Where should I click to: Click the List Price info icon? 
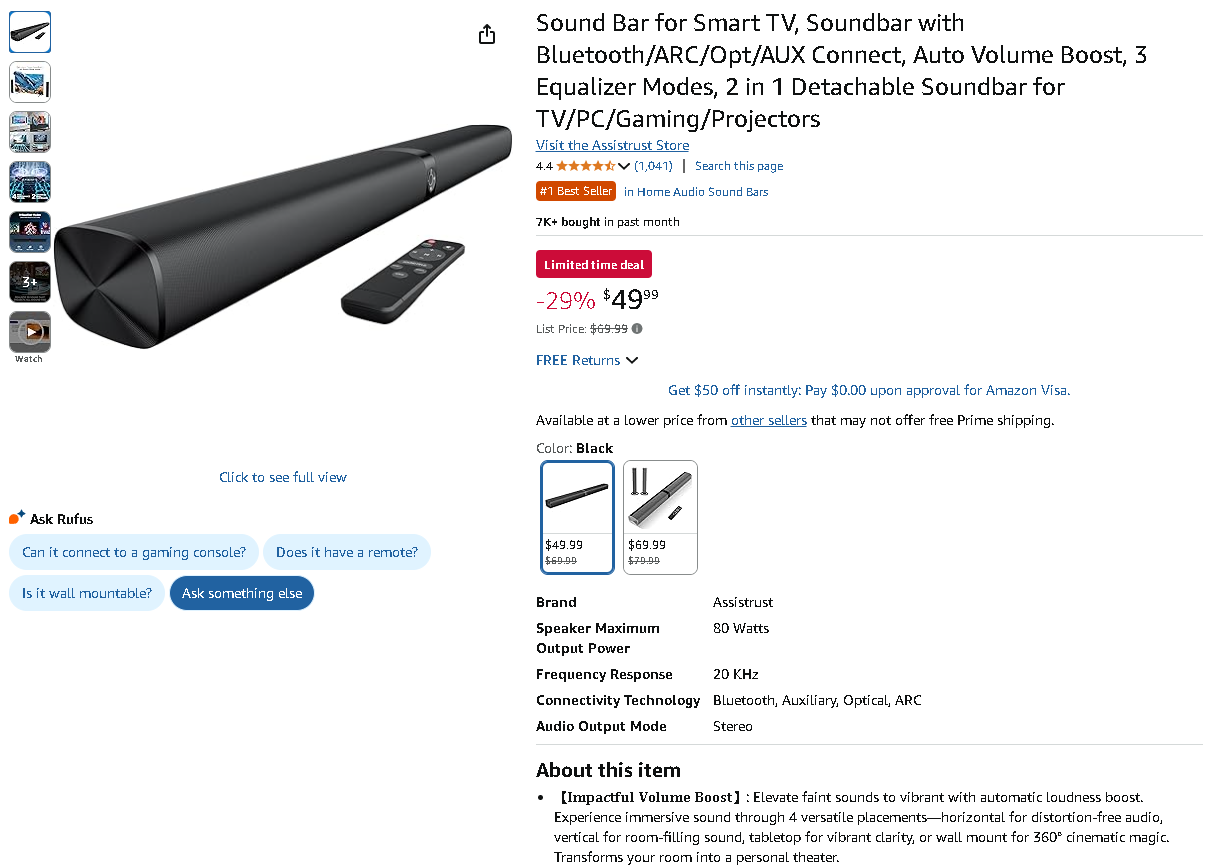click(x=637, y=328)
